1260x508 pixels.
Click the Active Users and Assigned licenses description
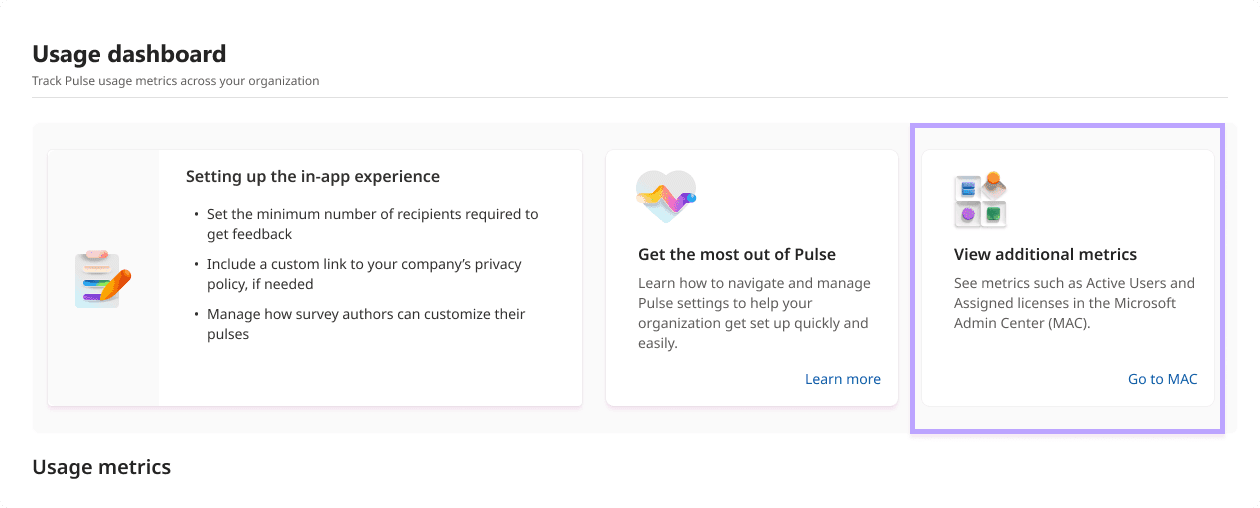coord(1074,303)
